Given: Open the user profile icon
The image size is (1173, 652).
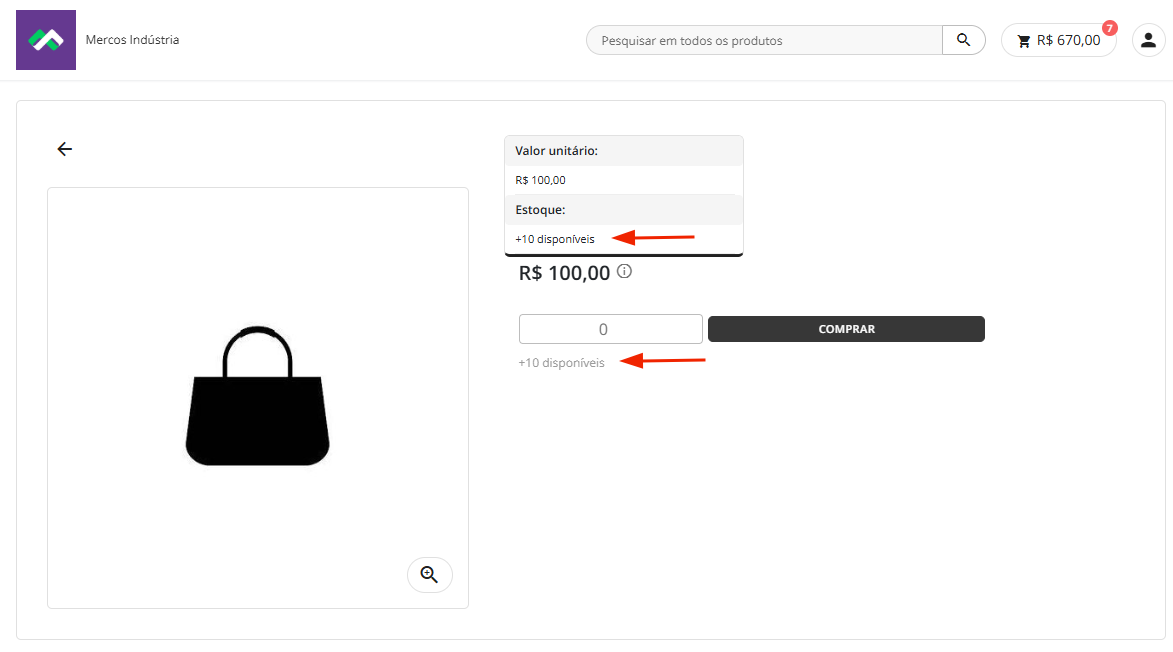Looking at the screenshot, I should click(x=1146, y=40).
